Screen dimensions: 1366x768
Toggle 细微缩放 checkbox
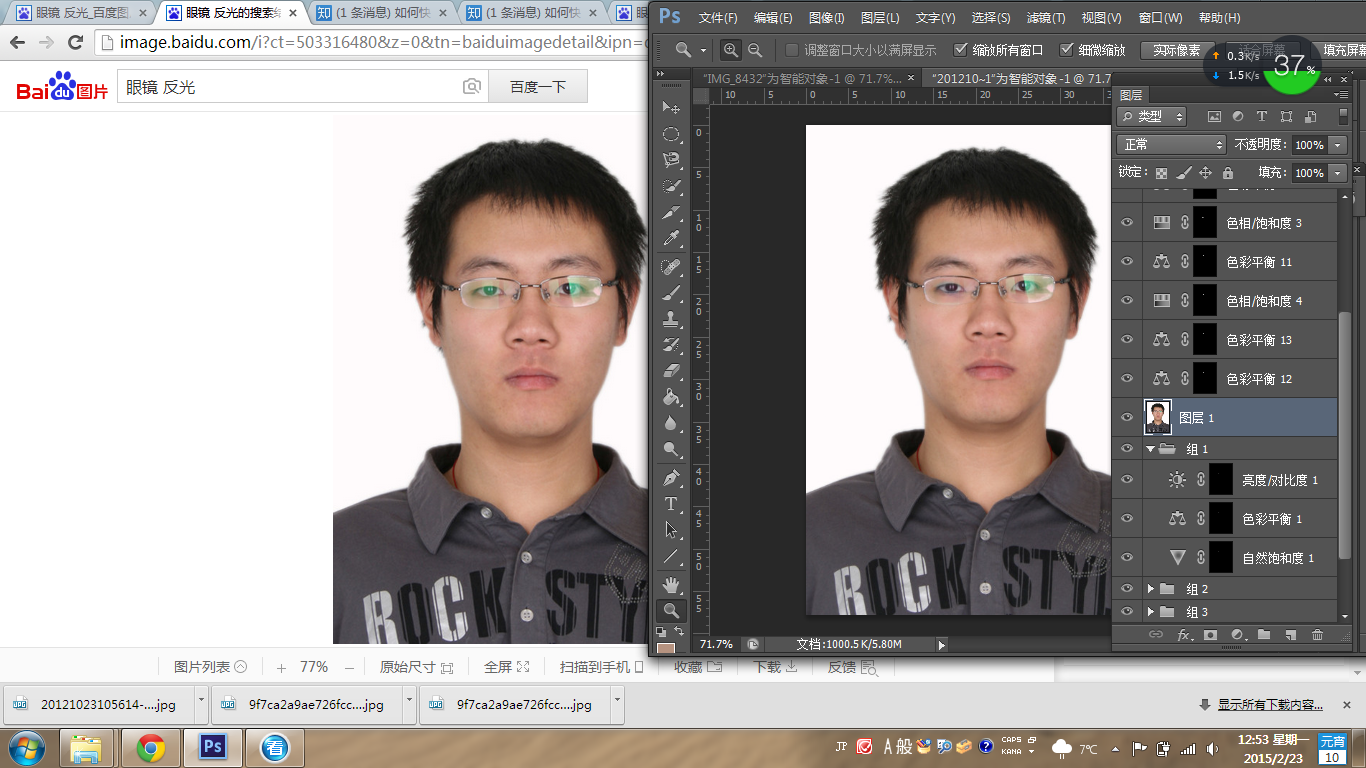(1067, 50)
